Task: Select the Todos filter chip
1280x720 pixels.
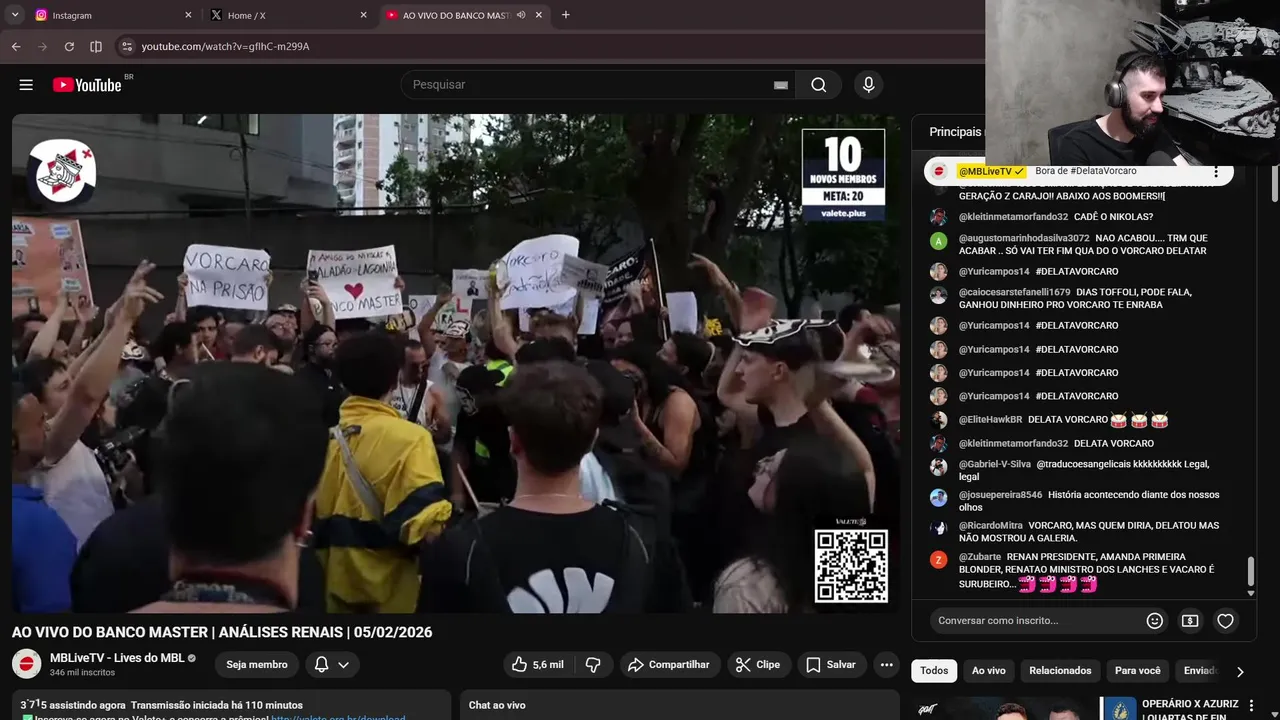Action: coord(934,671)
